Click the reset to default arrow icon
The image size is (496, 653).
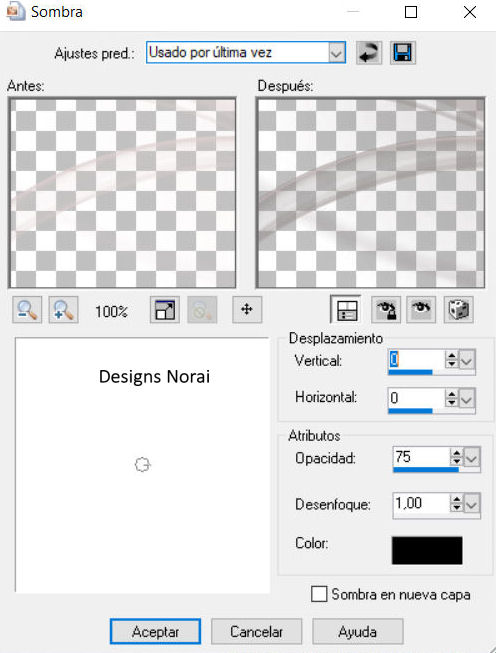coord(369,53)
